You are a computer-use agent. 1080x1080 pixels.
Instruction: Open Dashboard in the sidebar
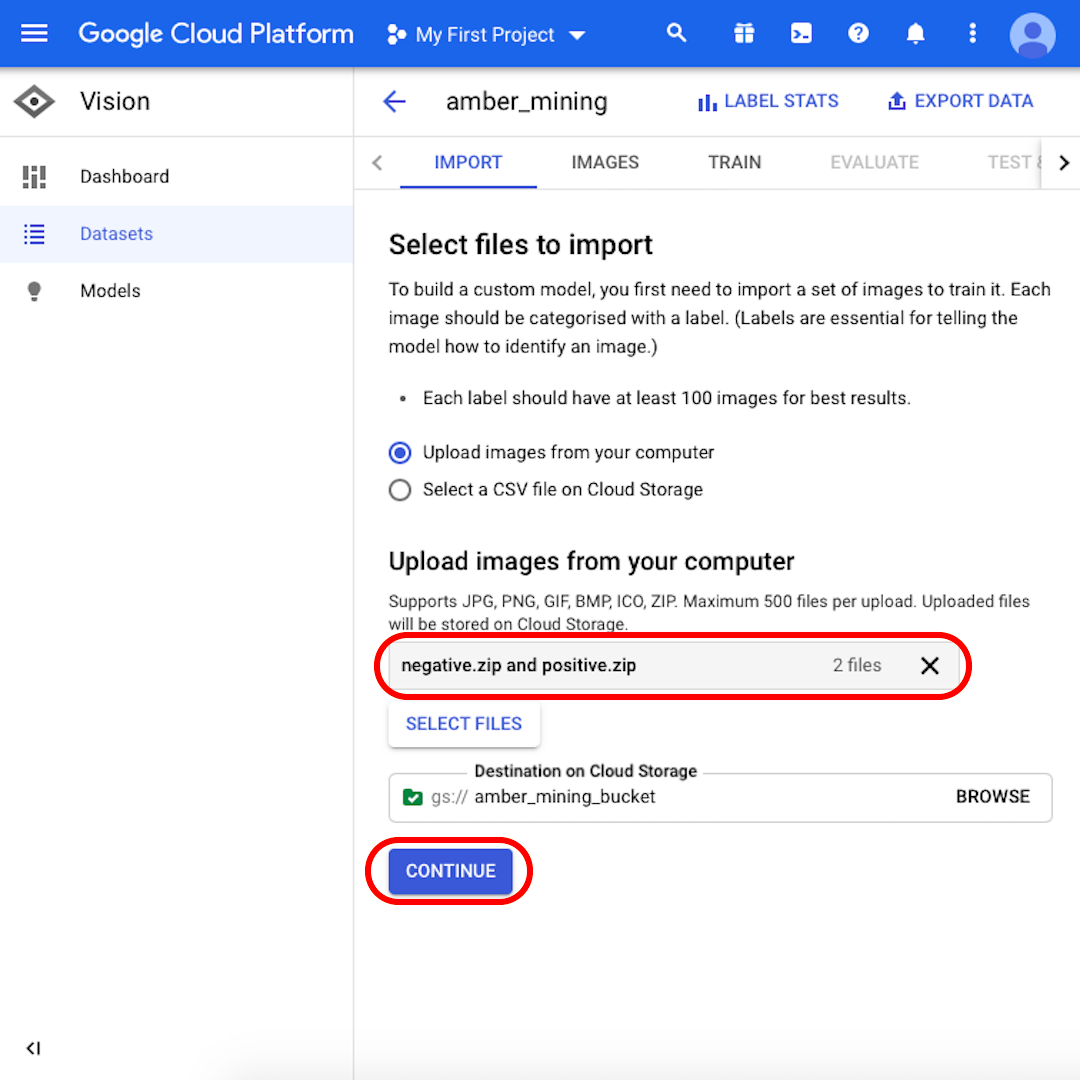tap(176, 176)
